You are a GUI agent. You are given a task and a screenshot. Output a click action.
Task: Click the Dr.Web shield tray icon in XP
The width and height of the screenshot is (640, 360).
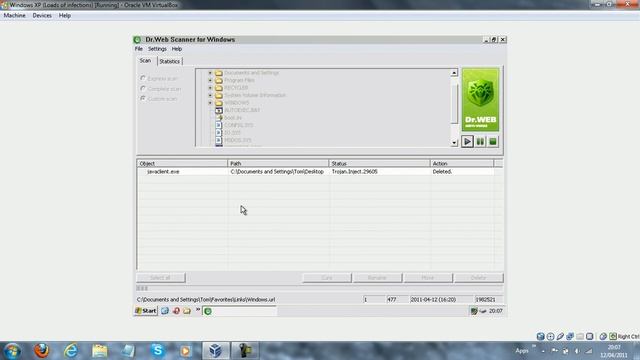point(474,311)
